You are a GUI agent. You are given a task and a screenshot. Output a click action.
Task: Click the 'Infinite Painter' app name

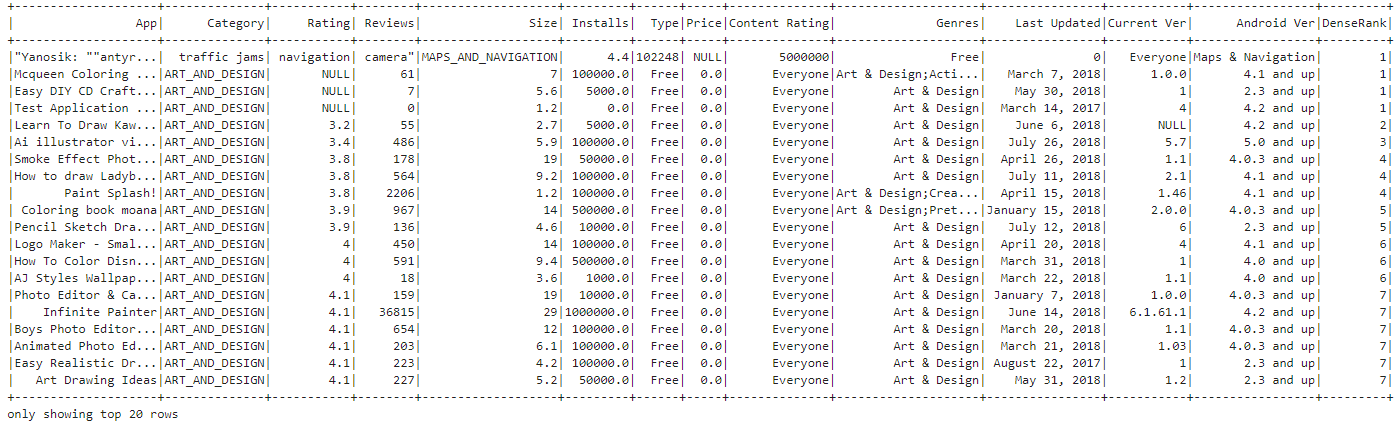coord(100,312)
